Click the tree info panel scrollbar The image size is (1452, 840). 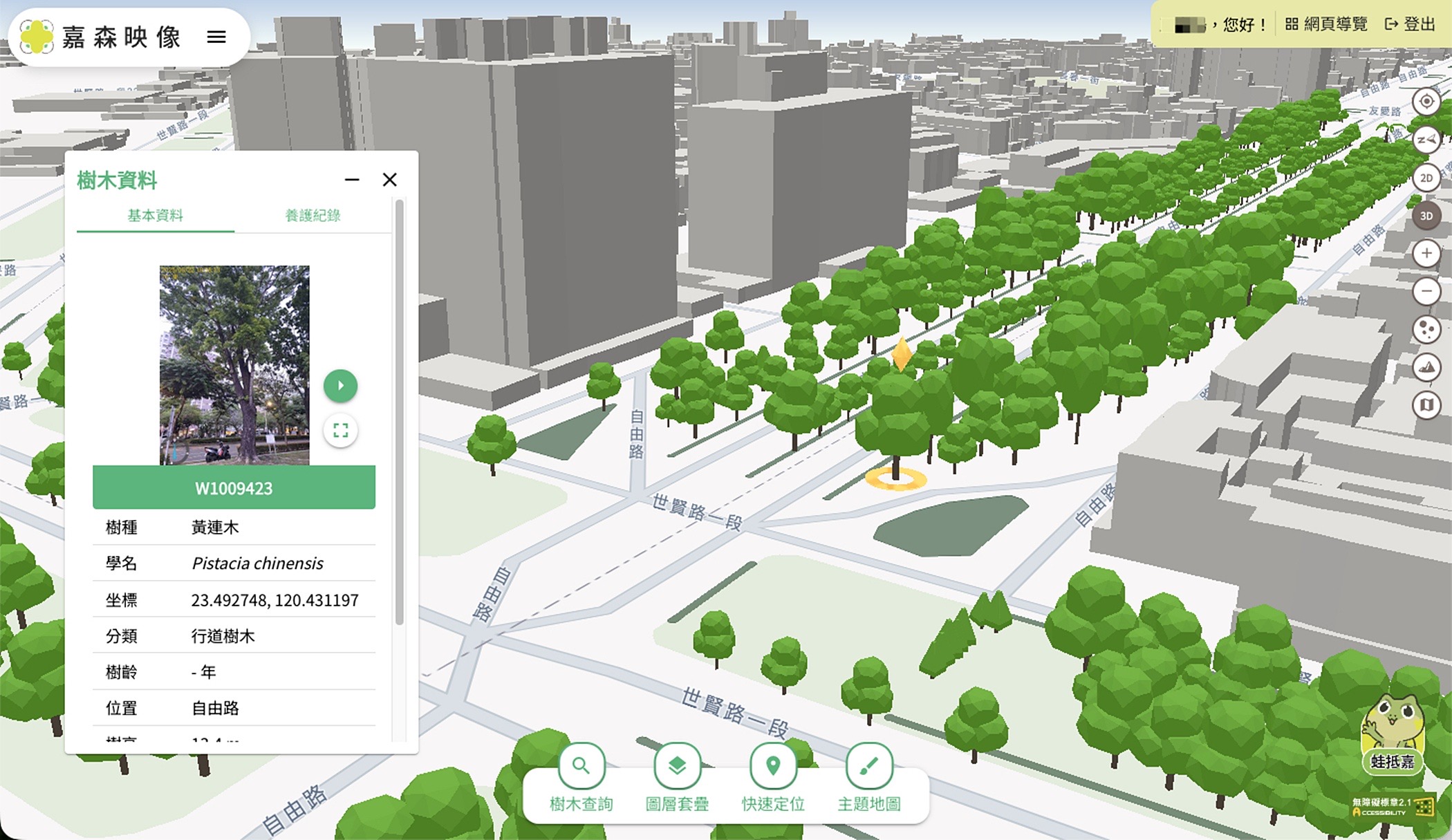(399, 412)
